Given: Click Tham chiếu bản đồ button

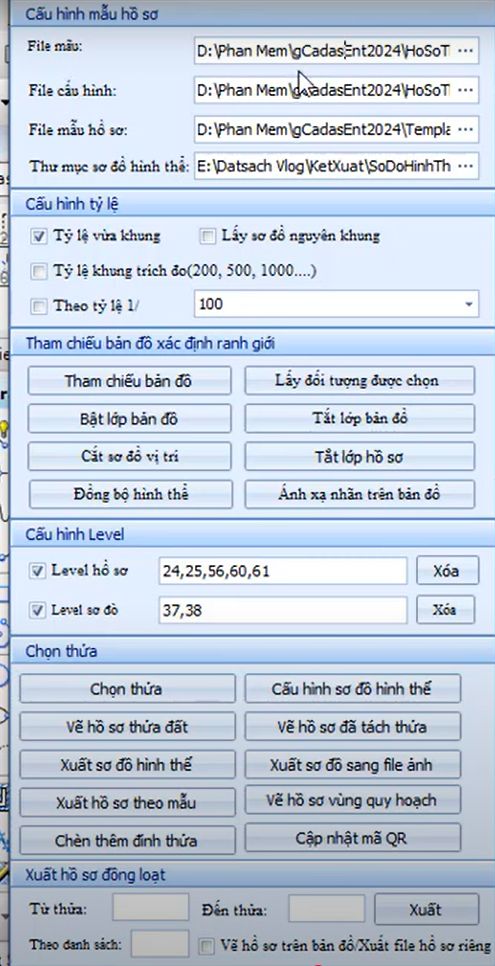Looking at the screenshot, I should (129, 381).
